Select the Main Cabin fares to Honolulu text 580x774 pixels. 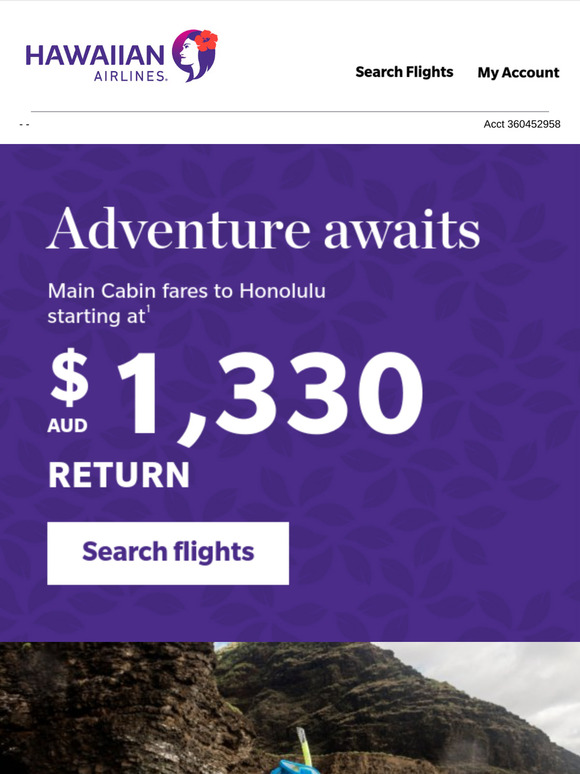(187, 291)
